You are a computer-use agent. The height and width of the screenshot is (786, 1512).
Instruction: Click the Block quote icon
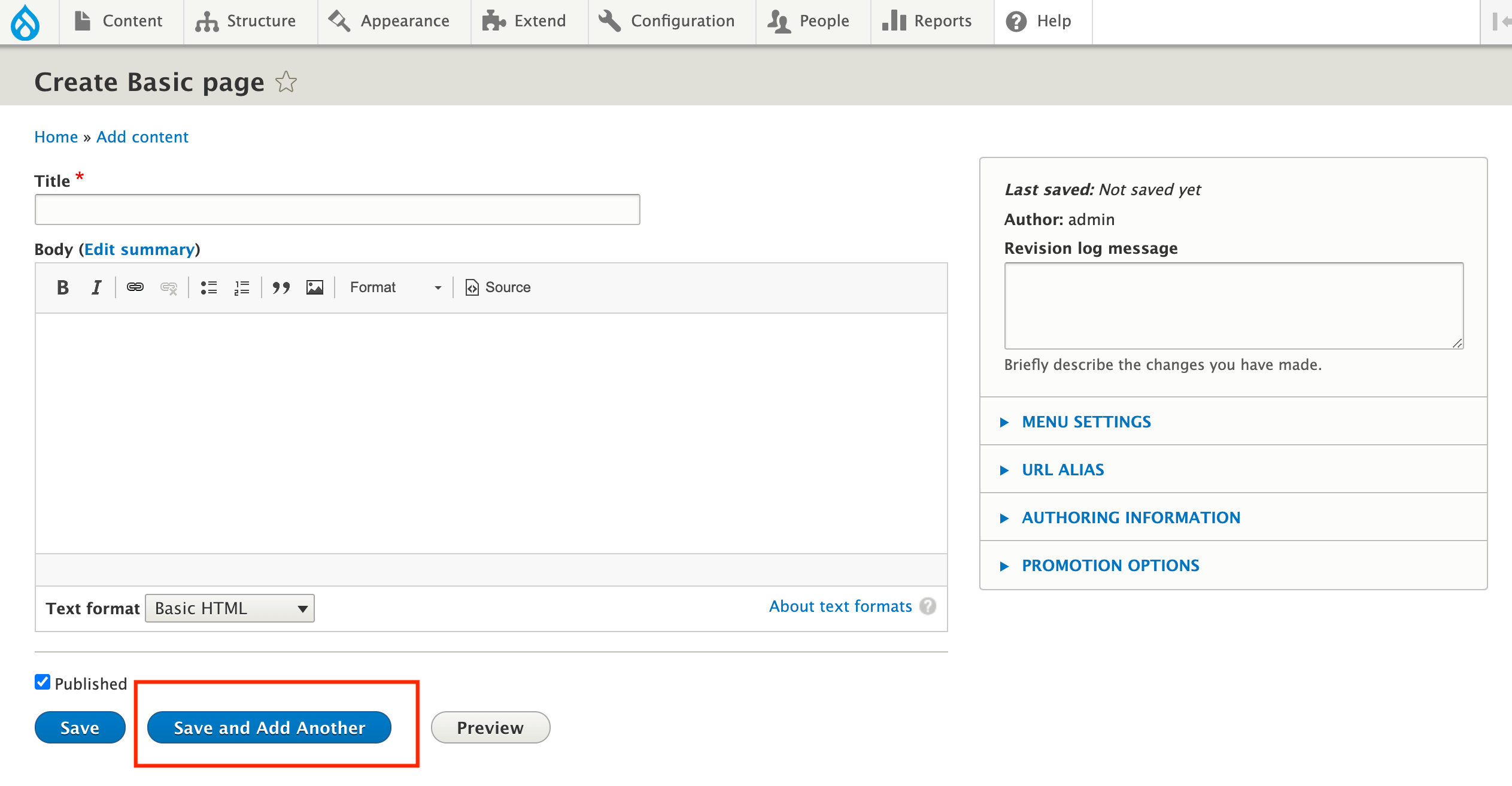click(x=281, y=287)
